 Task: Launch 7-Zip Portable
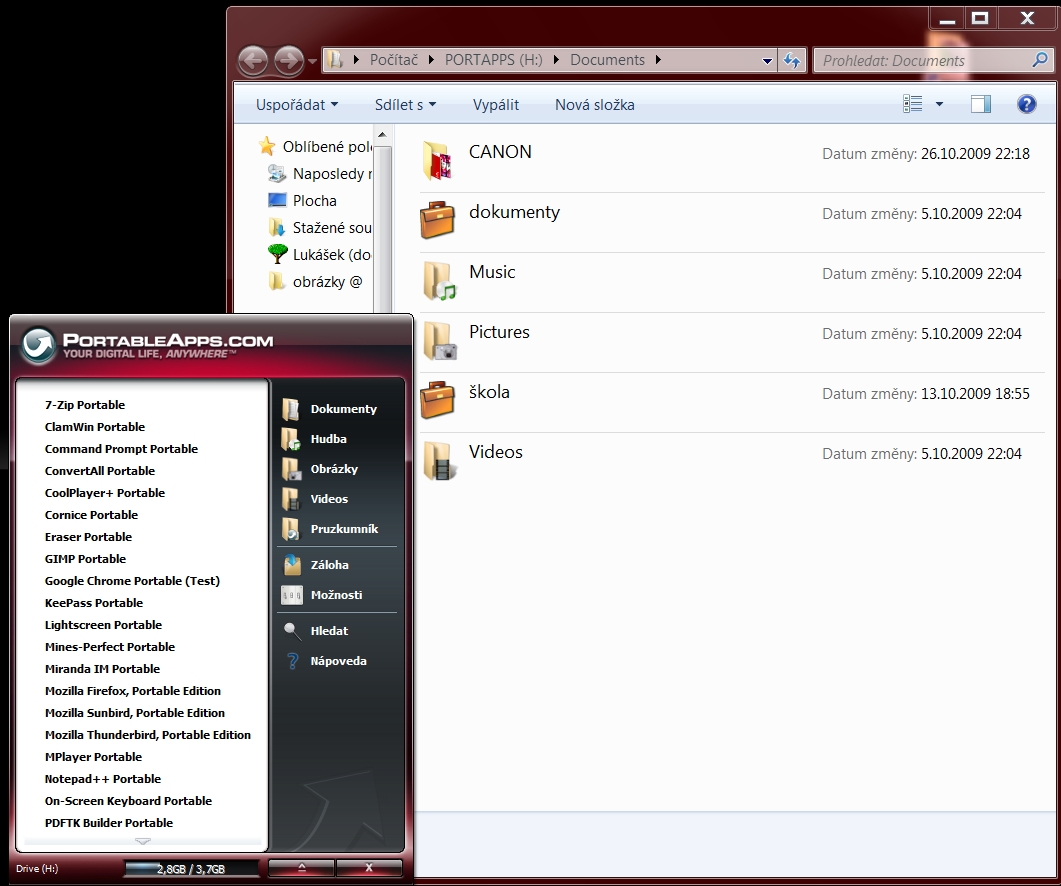[x=85, y=405]
